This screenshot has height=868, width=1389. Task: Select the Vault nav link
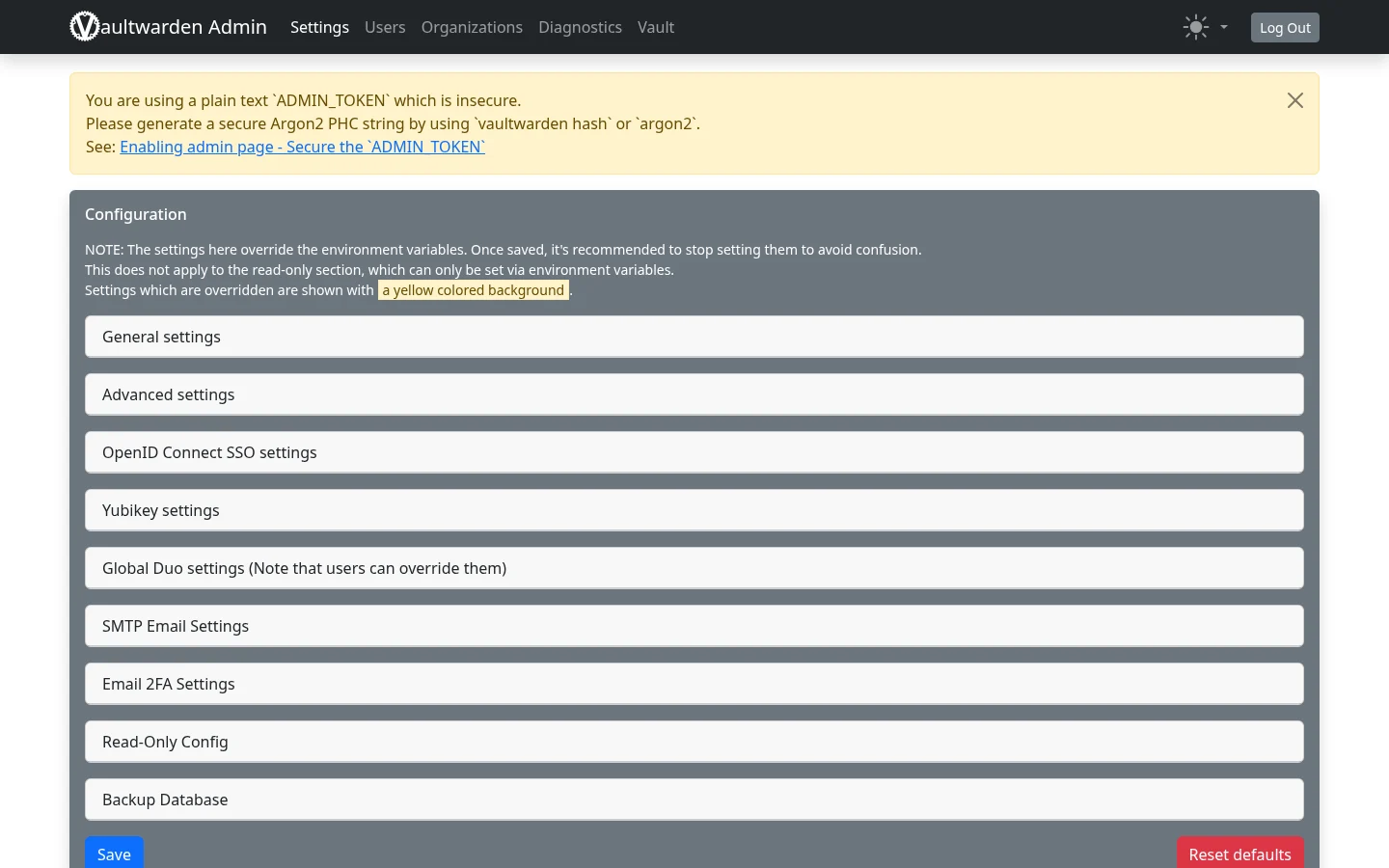pos(656,27)
